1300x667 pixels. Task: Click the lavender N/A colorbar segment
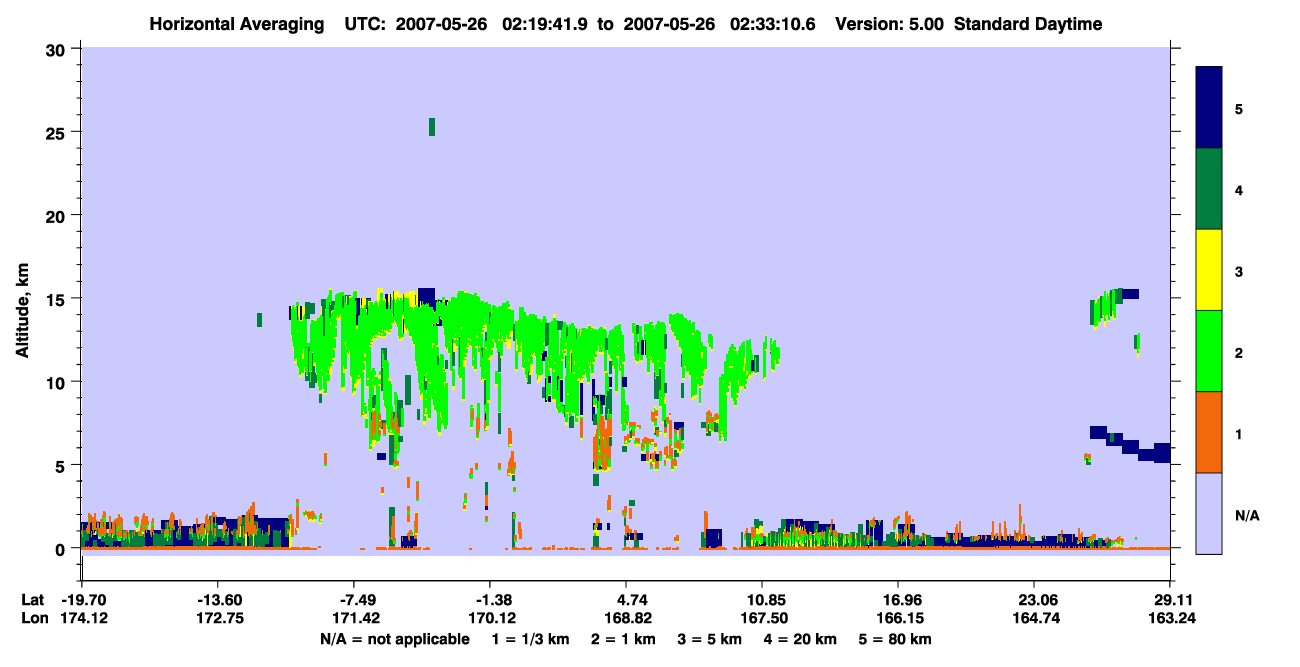tap(1209, 513)
